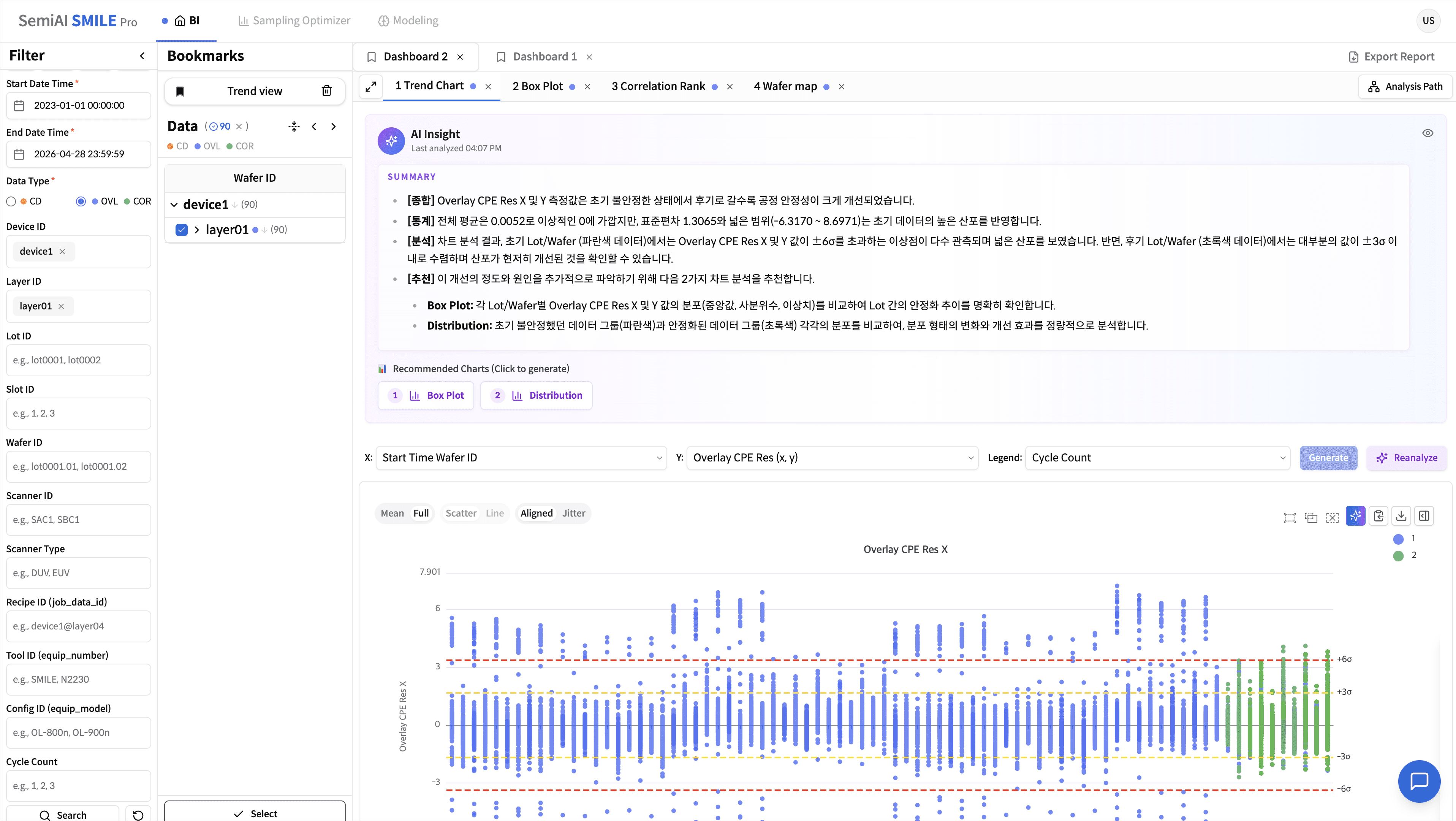The width and height of the screenshot is (1456, 821).
Task: Close the 4 Wafer map tab
Action: point(842,87)
